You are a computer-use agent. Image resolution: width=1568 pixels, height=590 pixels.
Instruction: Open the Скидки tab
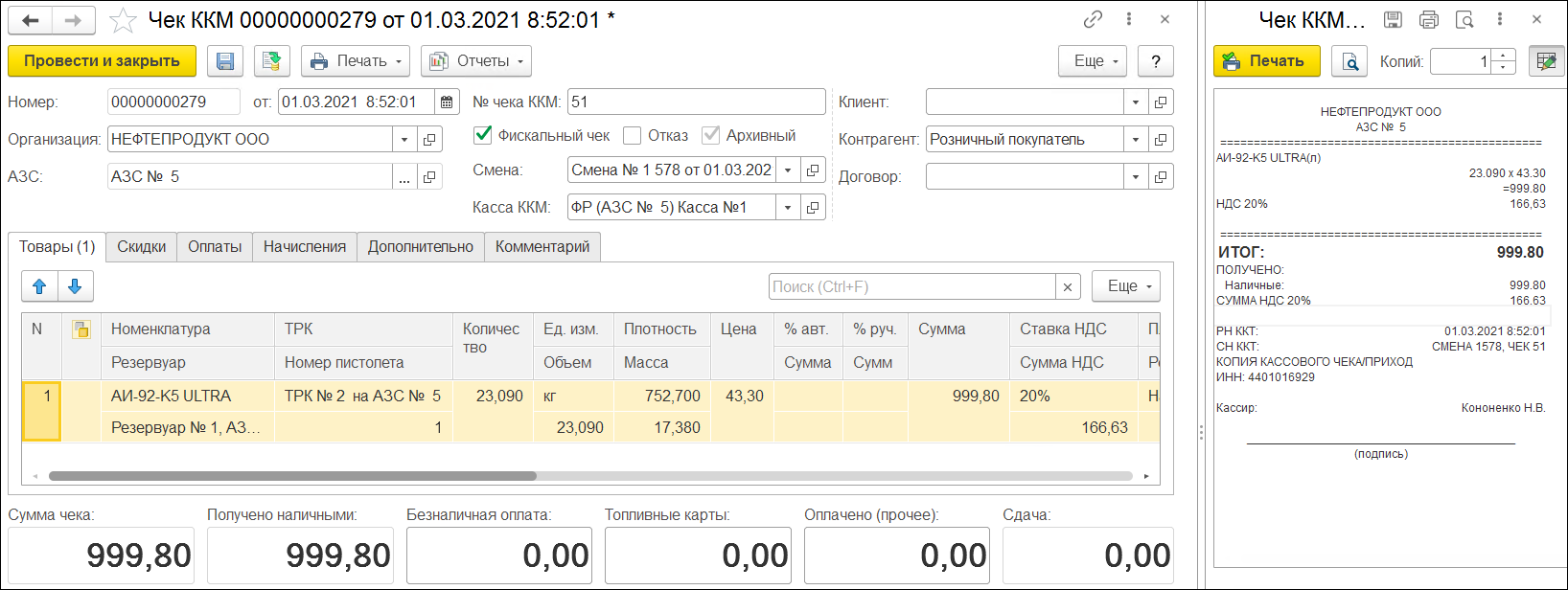(142, 247)
